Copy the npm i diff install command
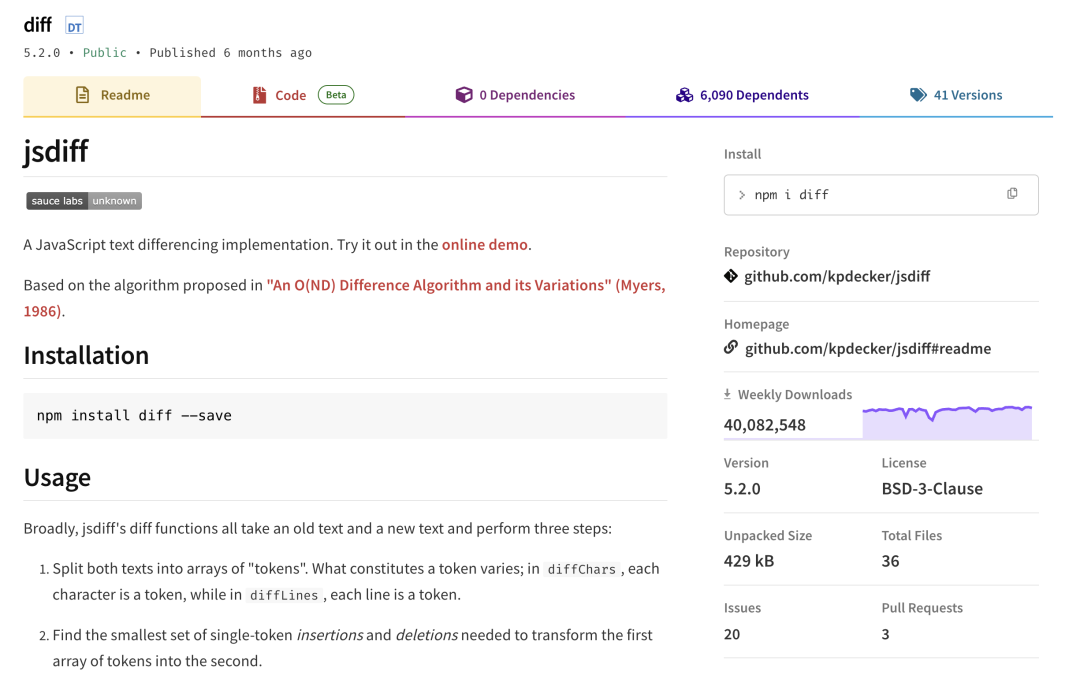Screen dimensions: 1080x675 coord(1012,194)
